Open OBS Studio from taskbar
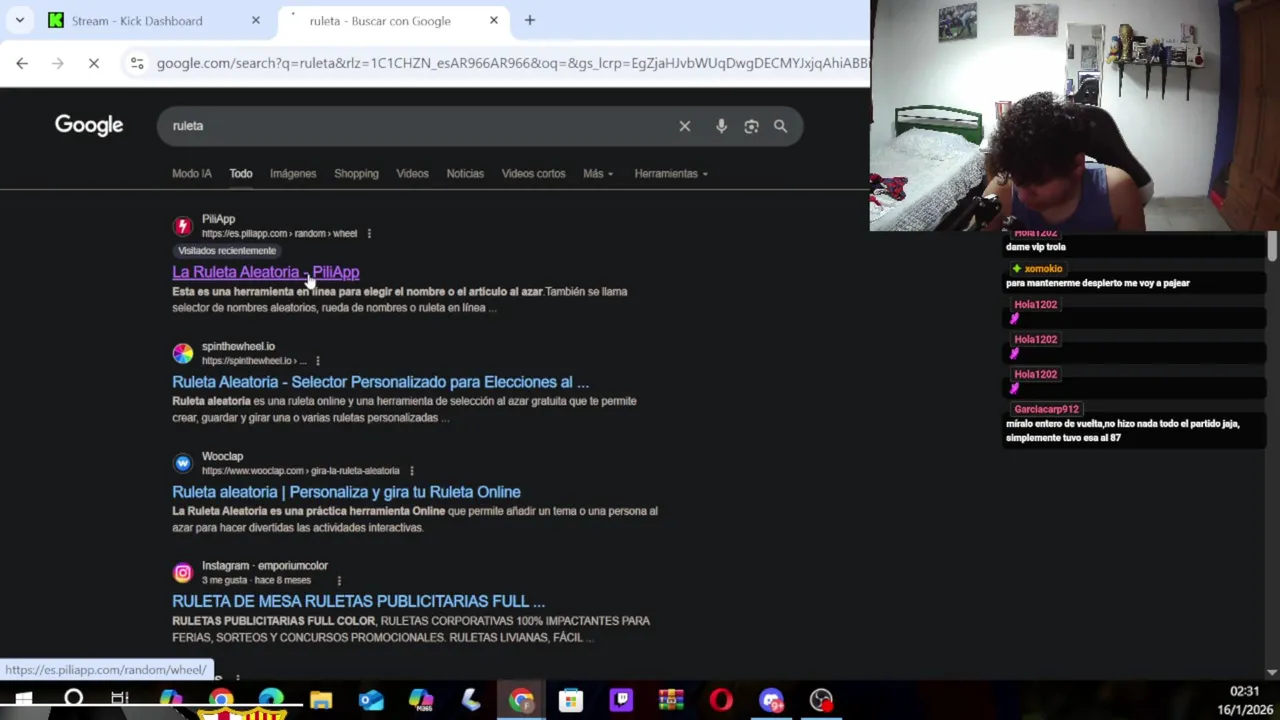 [821, 699]
